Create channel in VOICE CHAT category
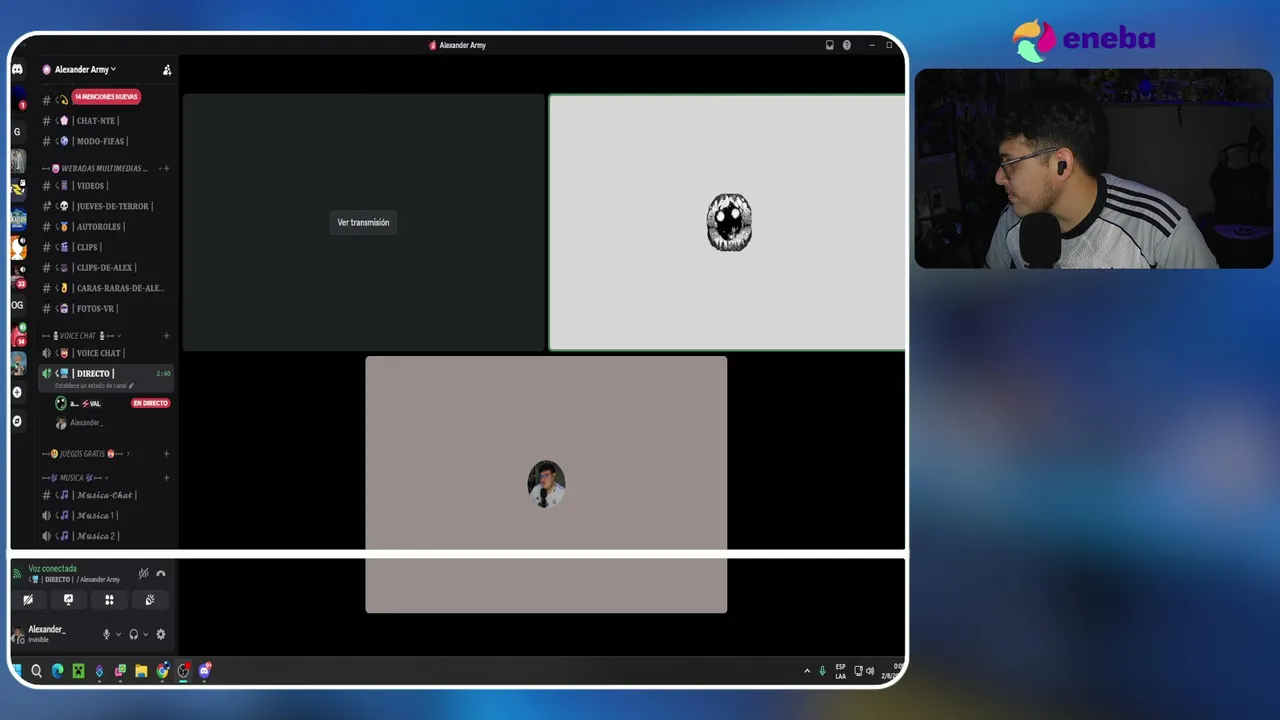The height and width of the screenshot is (720, 1280). pyautogui.click(x=166, y=336)
